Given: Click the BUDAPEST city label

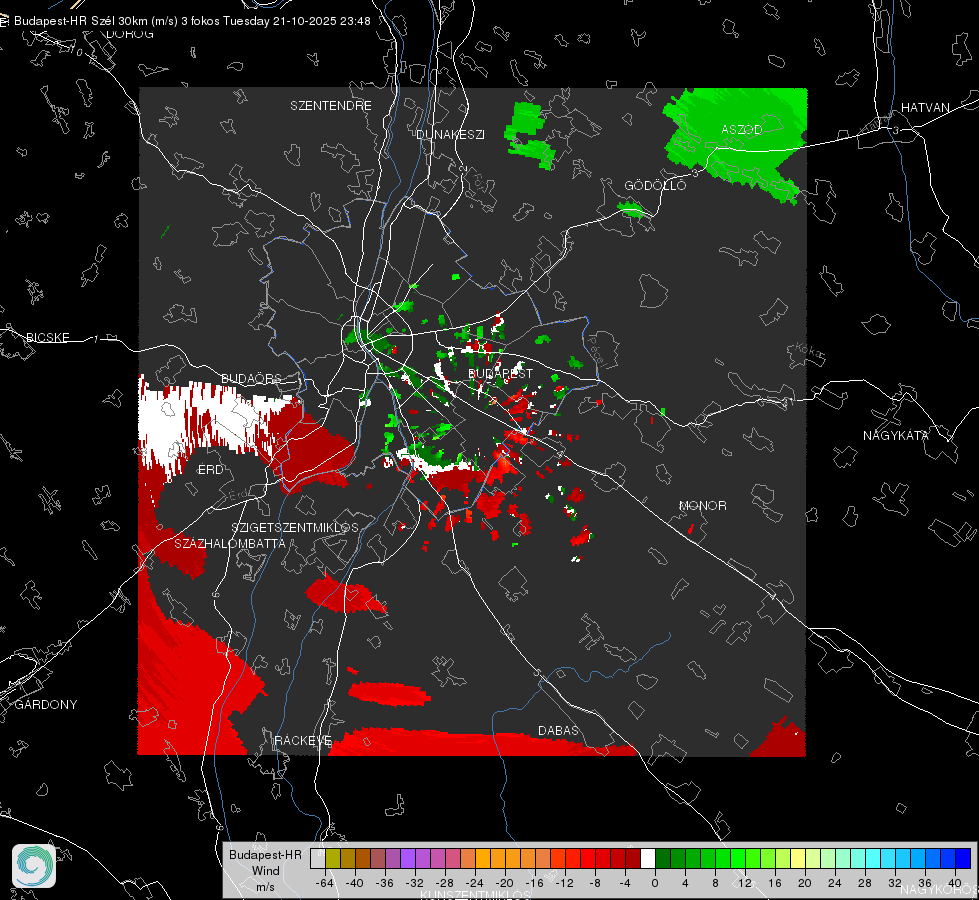Looking at the screenshot, I should [500, 373].
